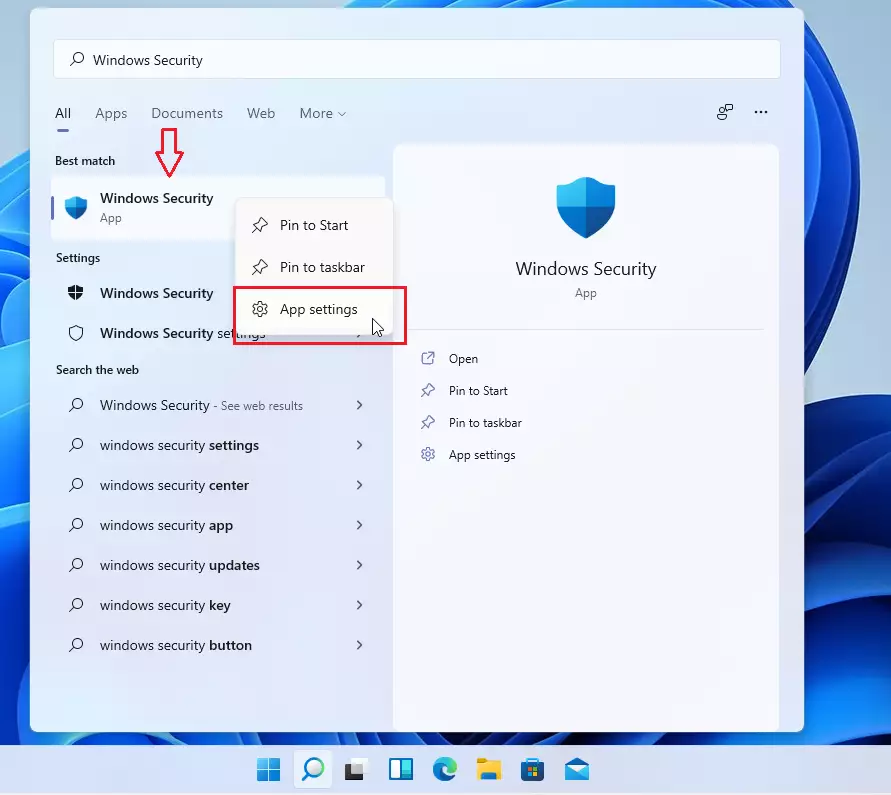Choose App settings in context menu
Image resolution: width=891 pixels, height=795 pixels.
[314, 309]
